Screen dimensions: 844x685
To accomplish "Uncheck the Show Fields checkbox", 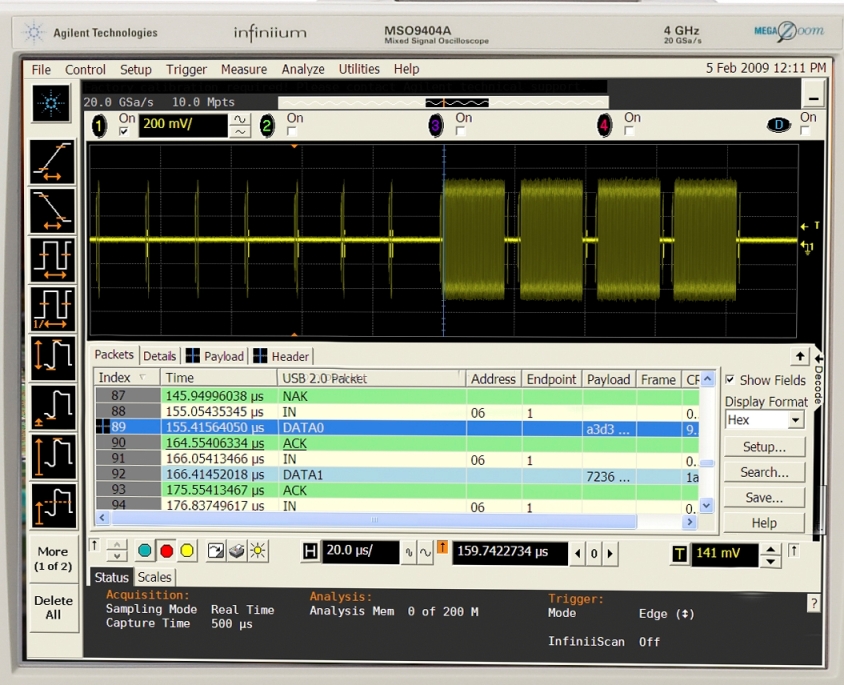I will (x=730, y=380).
